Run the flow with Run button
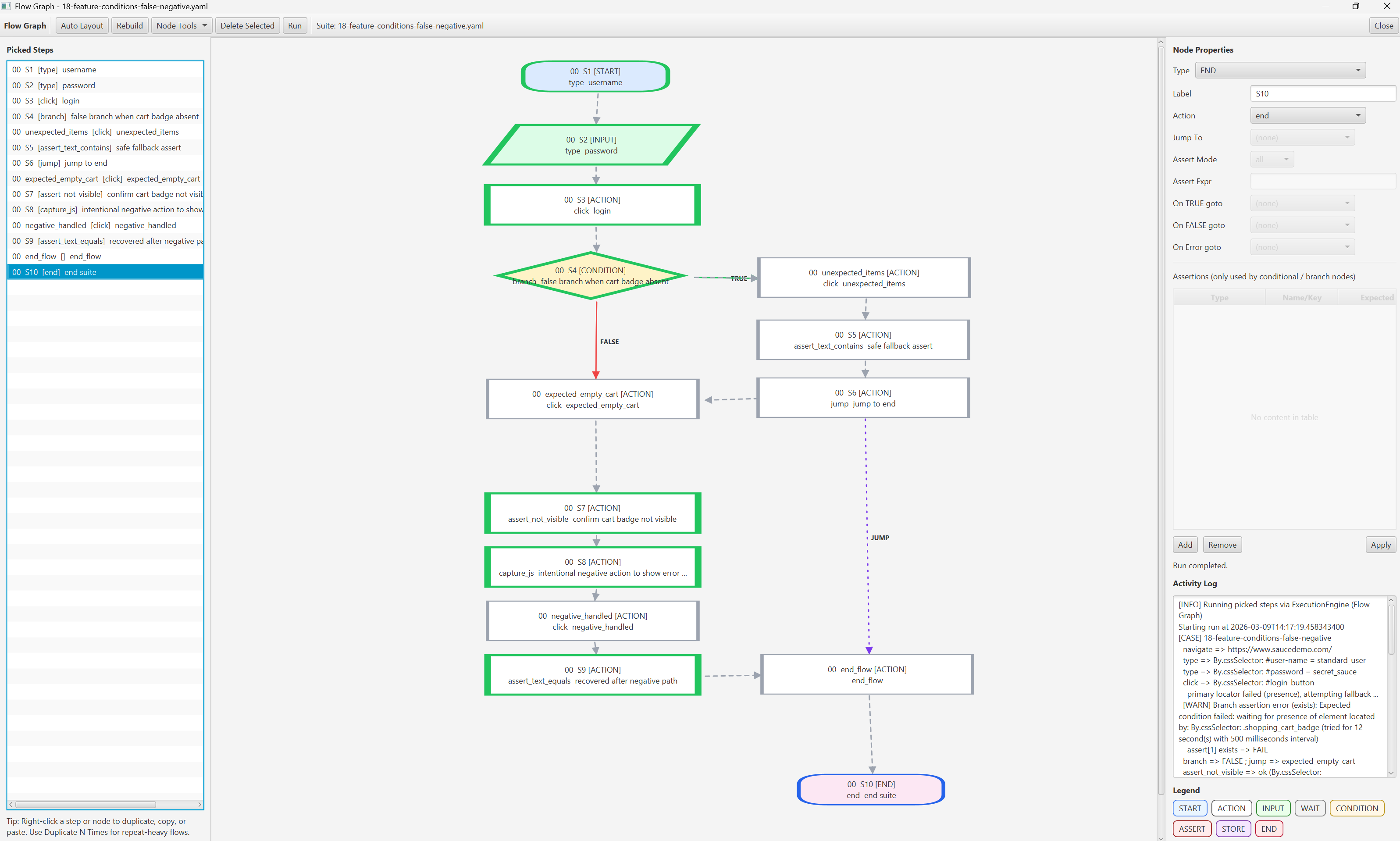1400x841 pixels. pos(295,25)
